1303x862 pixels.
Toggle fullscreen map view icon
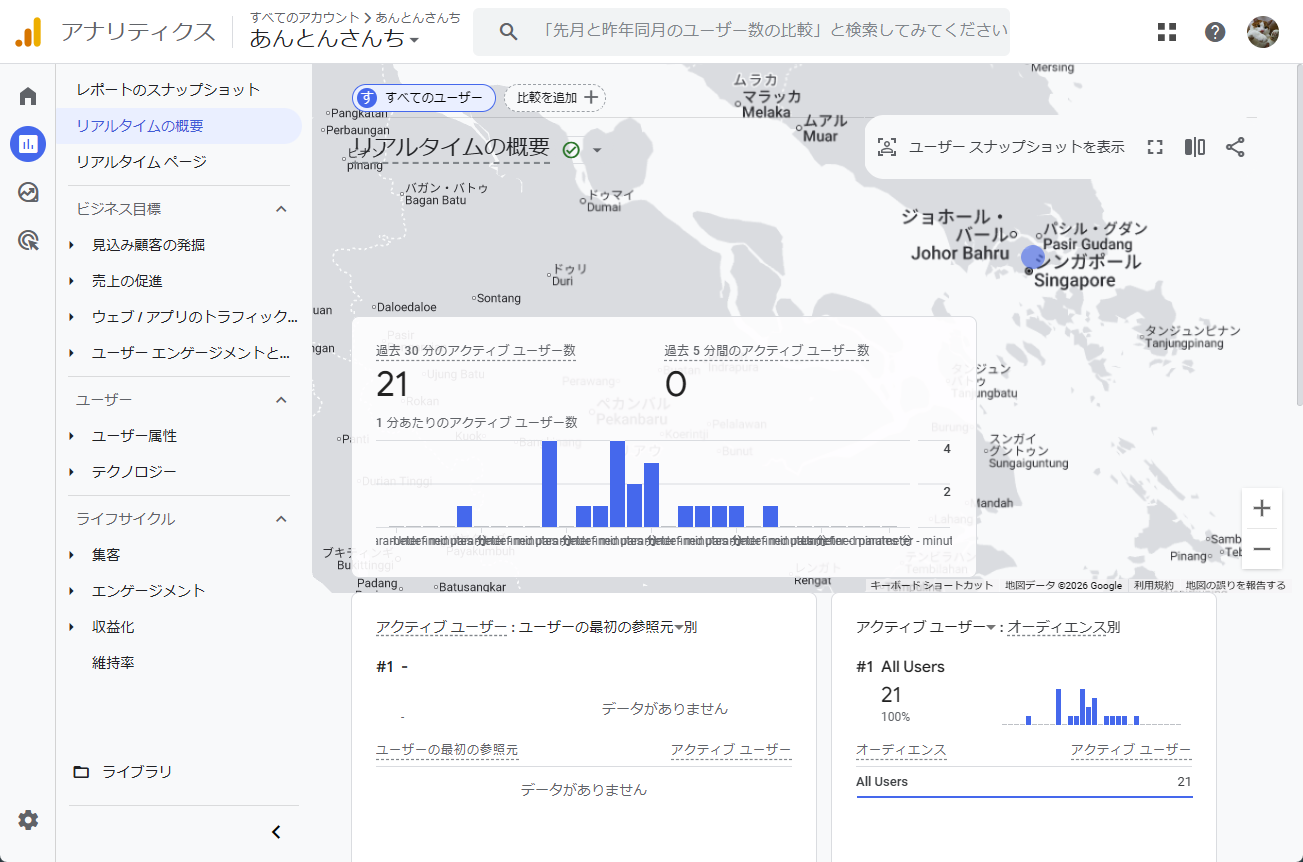[x=1155, y=147]
